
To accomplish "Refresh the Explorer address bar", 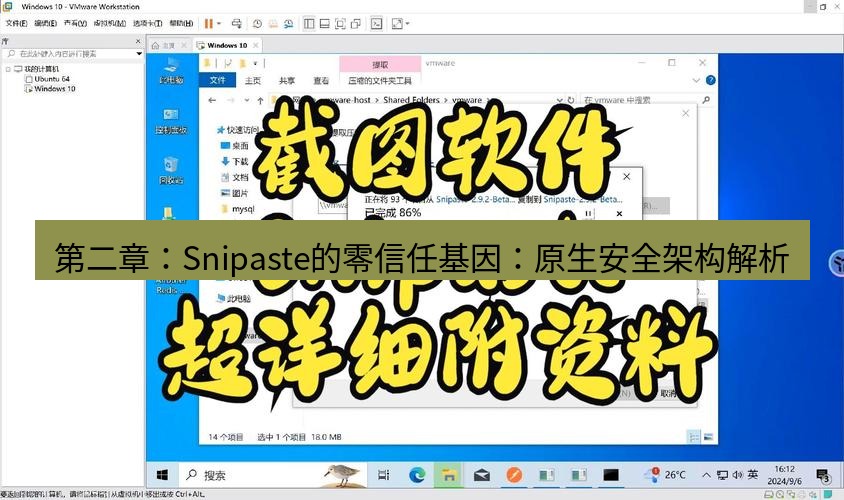I will coord(571,100).
